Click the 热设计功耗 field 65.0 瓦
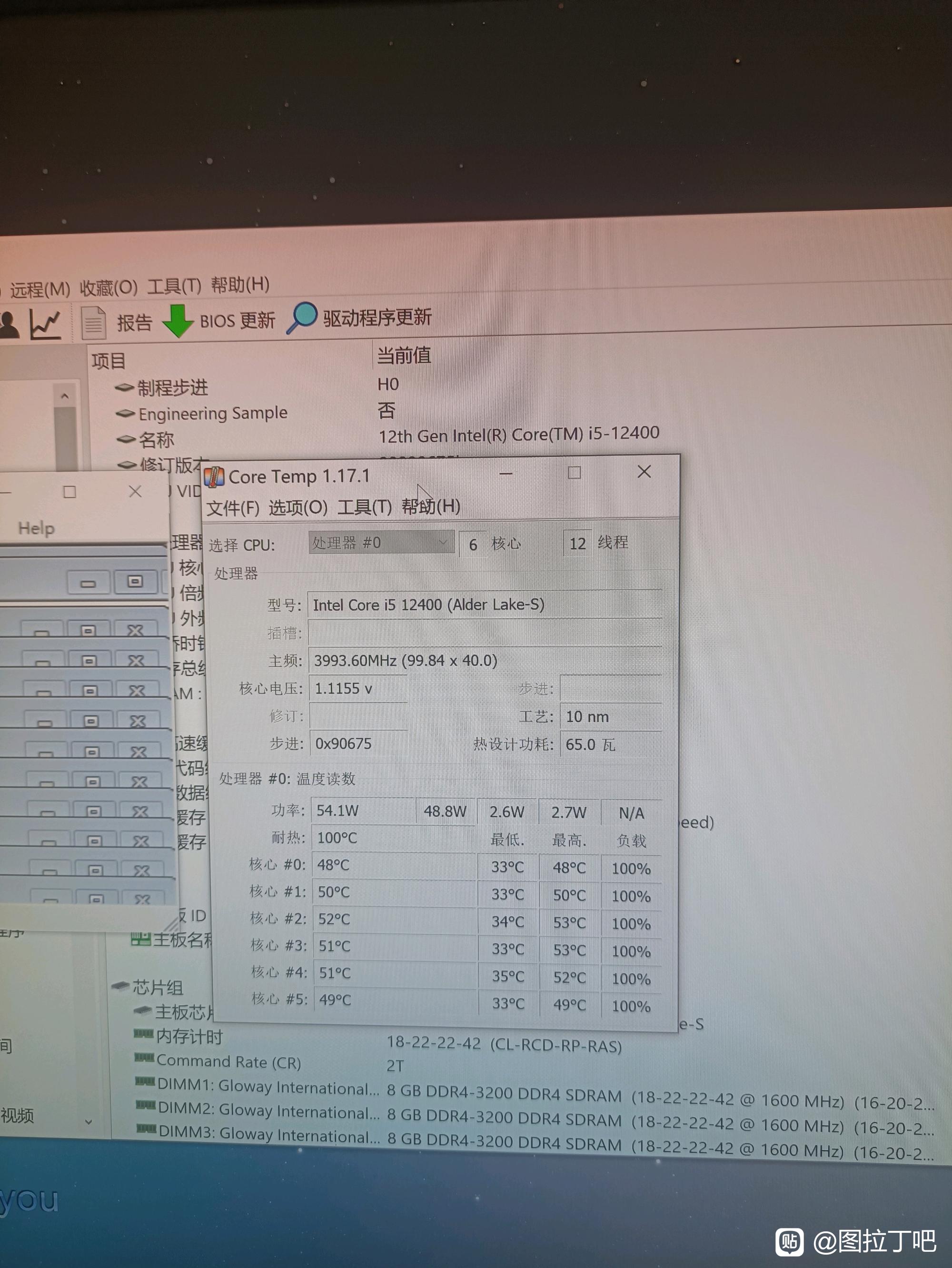This screenshot has width=952, height=1268. tap(611, 744)
